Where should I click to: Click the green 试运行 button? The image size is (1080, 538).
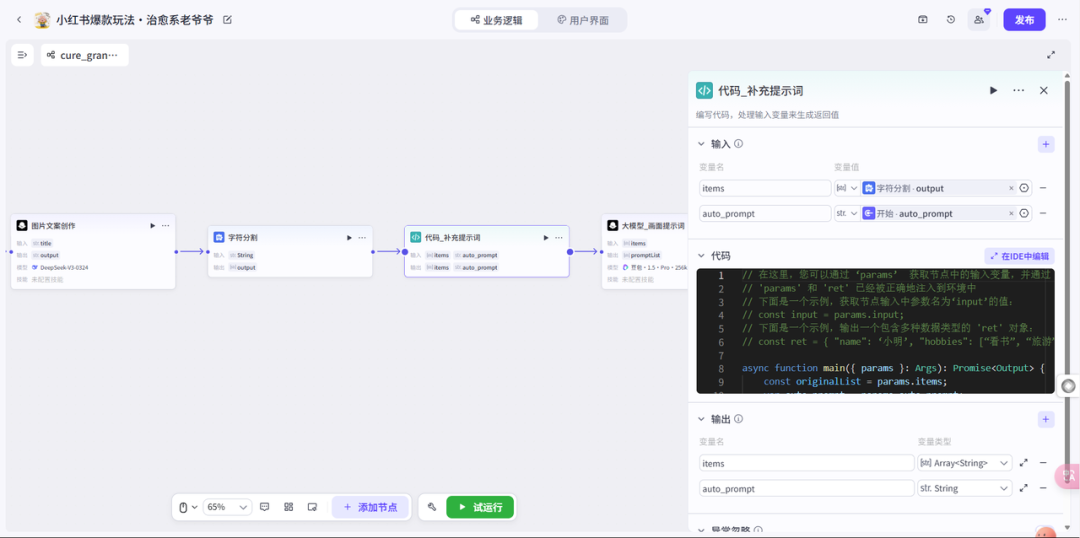(x=480, y=507)
